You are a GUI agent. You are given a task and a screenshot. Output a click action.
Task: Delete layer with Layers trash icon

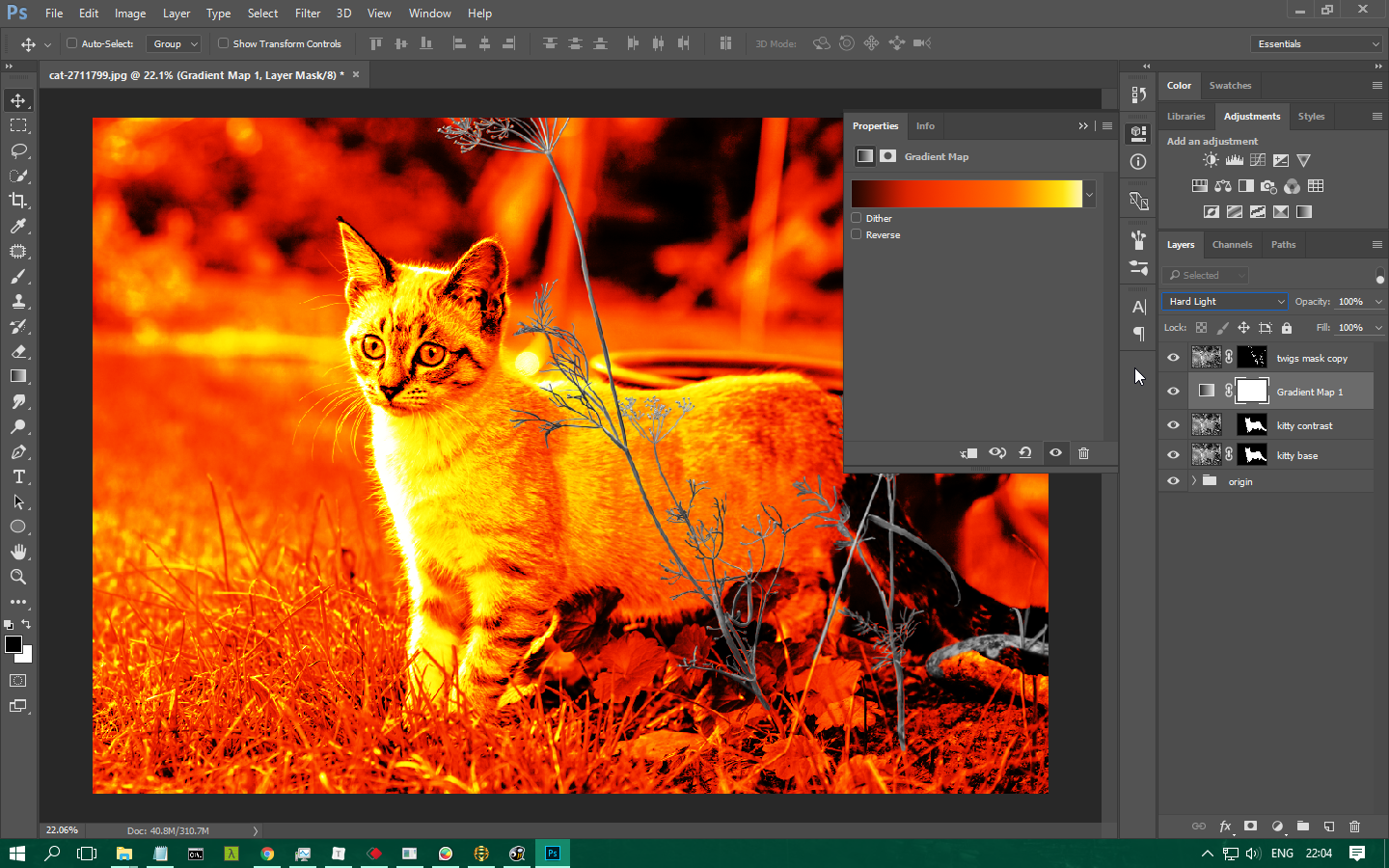1354,827
